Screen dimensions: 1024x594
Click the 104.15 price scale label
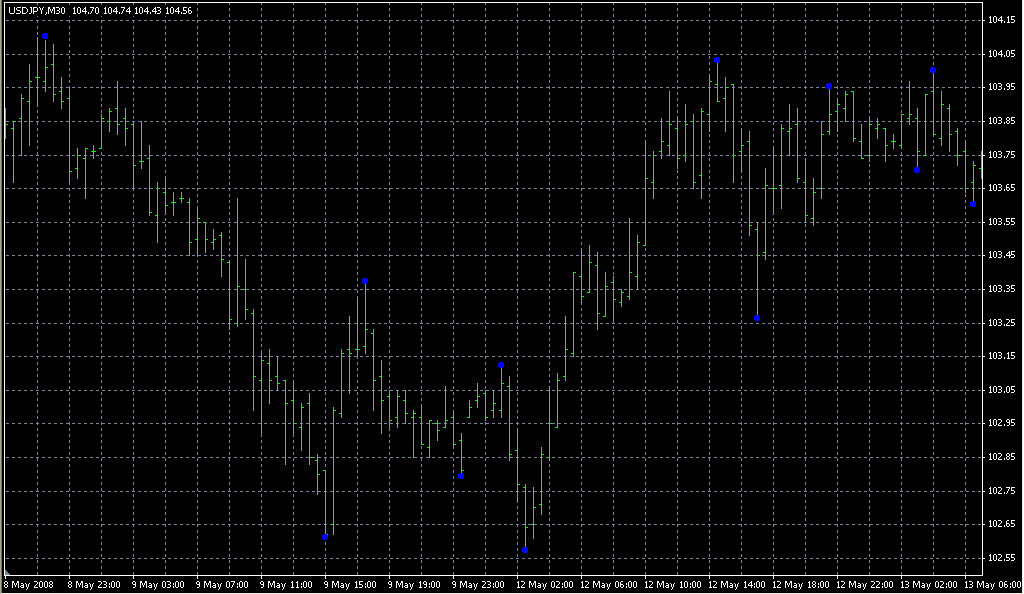coord(1001,20)
